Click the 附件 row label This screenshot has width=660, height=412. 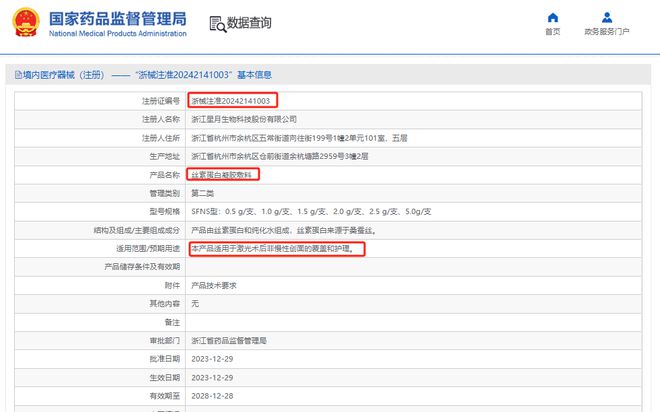pos(172,285)
